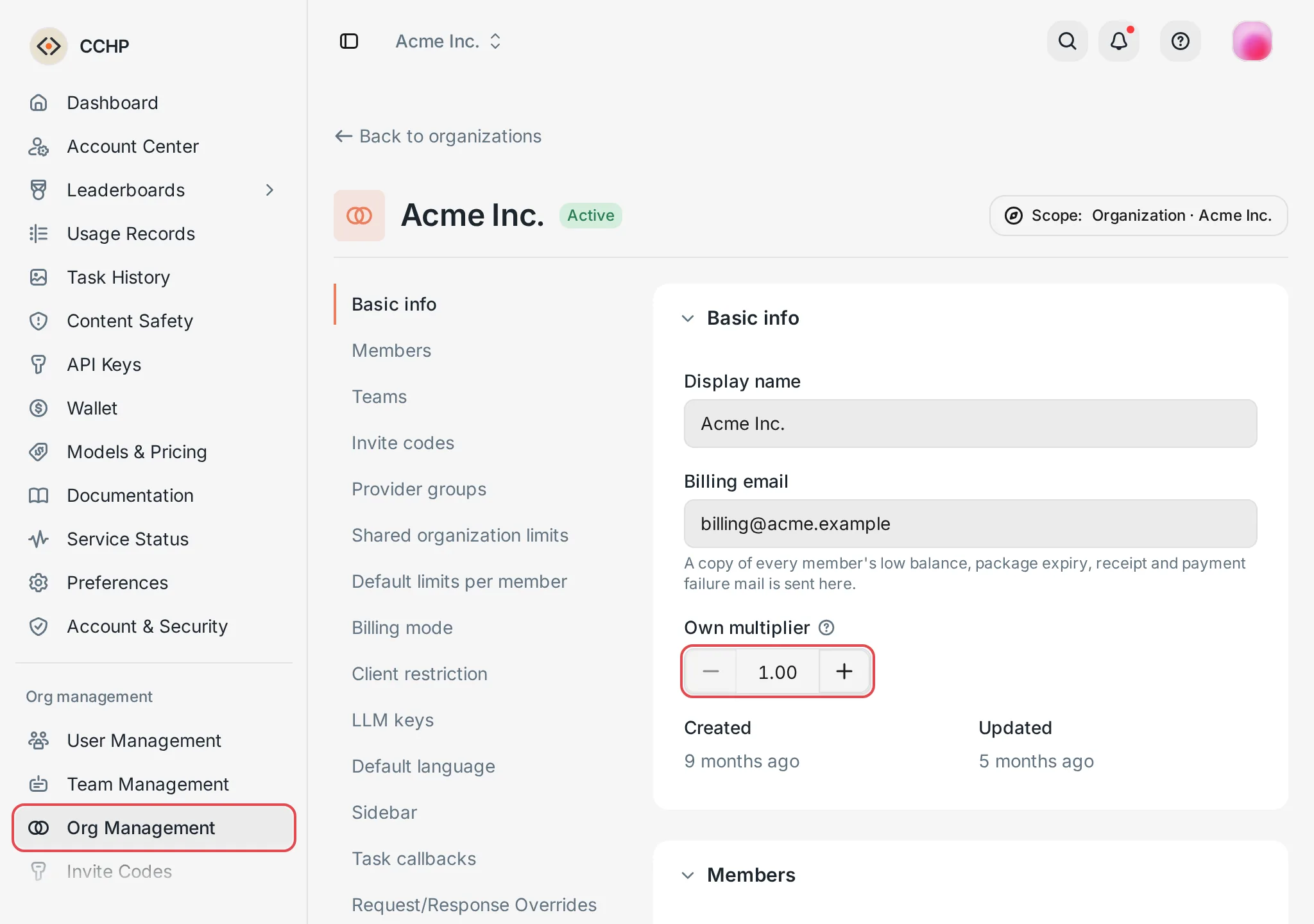Screen dimensions: 1314x924
Task: Open the Client restriction tab
Action: tap(420, 674)
